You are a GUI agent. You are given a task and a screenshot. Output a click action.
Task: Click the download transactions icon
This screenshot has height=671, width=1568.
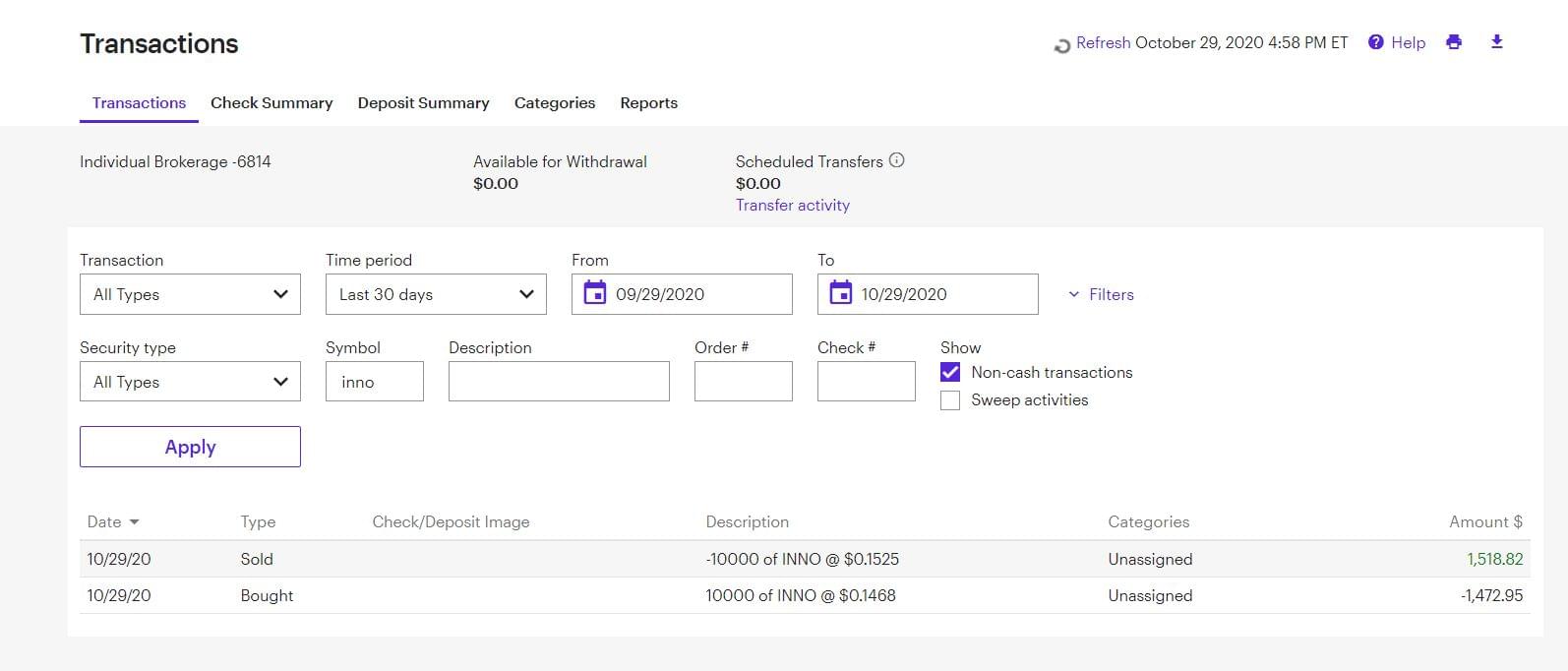tap(1496, 42)
